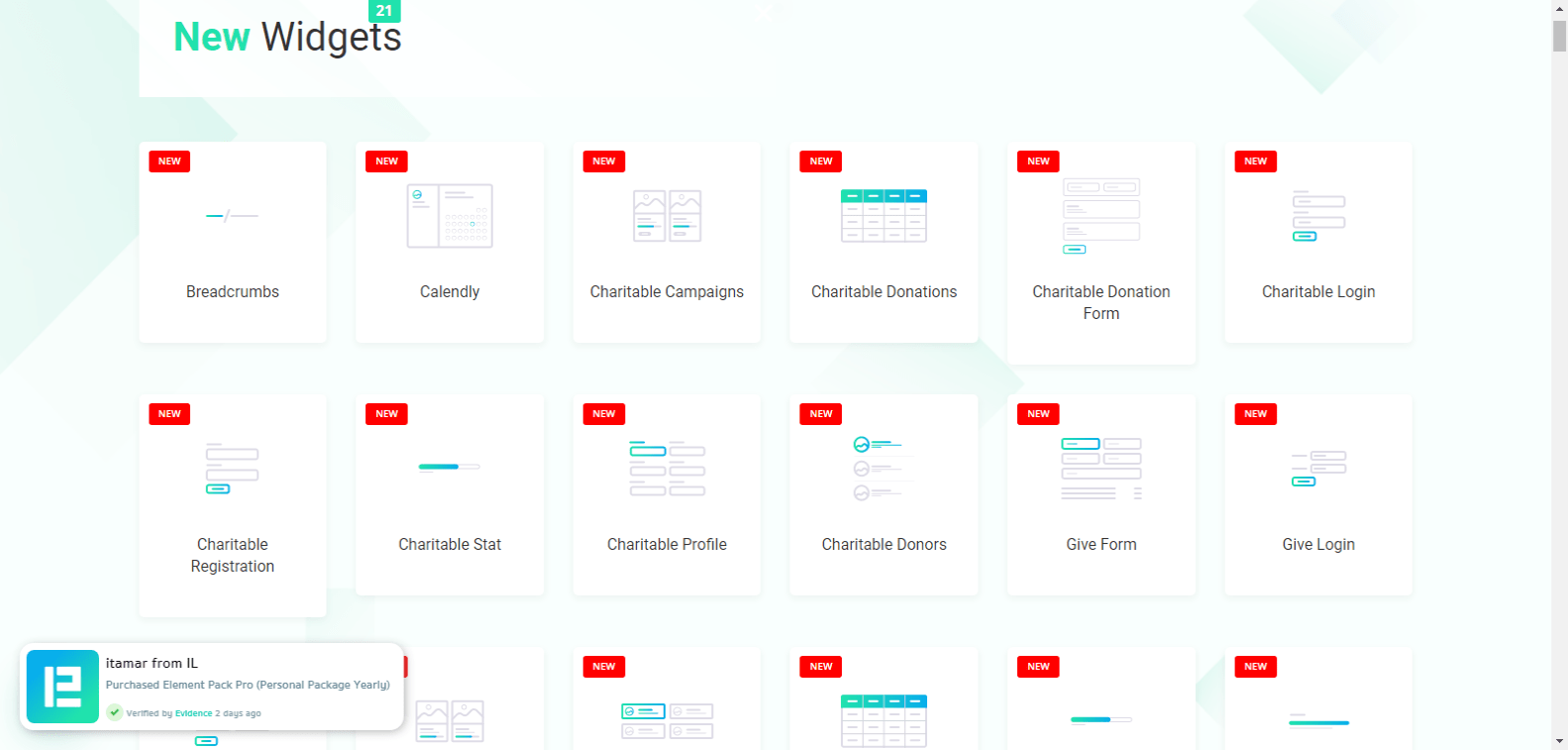The width and height of the screenshot is (1568, 750).
Task: Click the Breadcrumbs widget icon
Action: tap(232, 215)
